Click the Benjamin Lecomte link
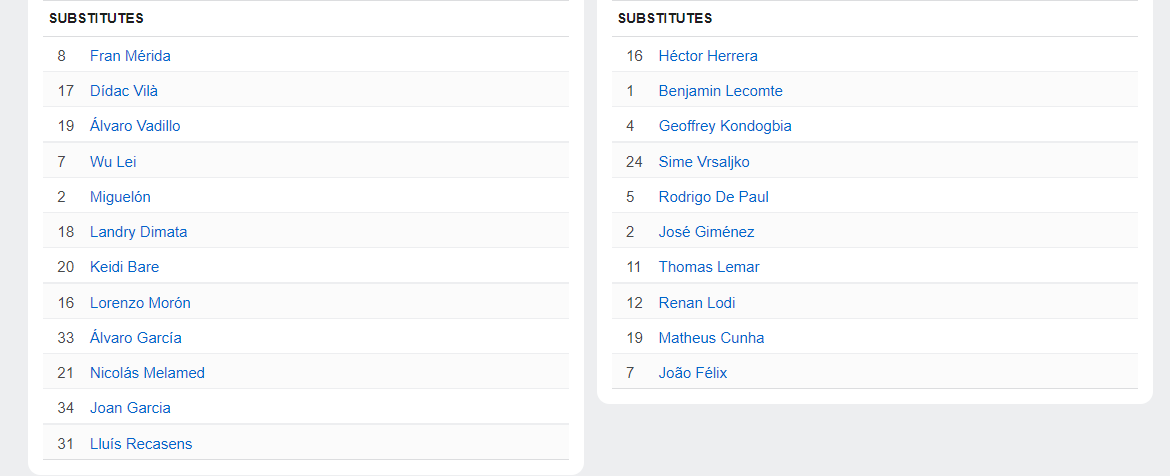 [720, 91]
